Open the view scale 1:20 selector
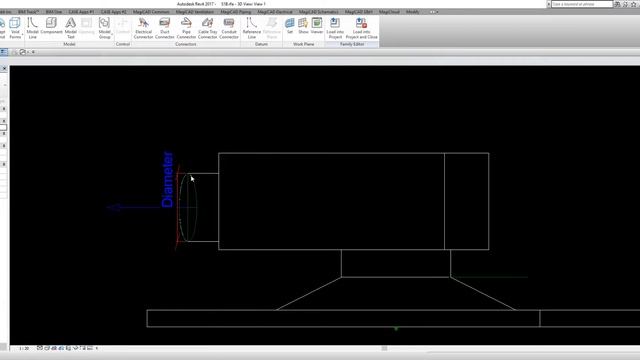 [24, 348]
